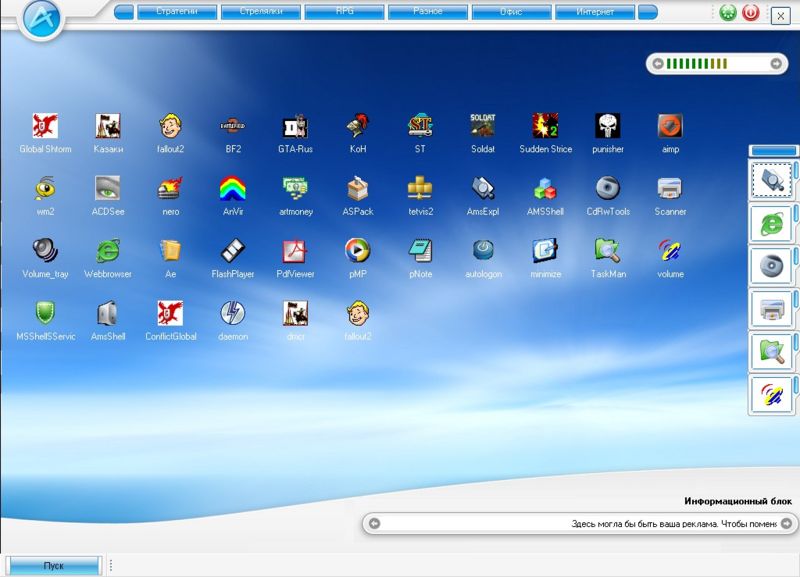Viewport: 800px width, 577px height.
Task: Launch the daemon lightning icon
Action: (x=233, y=313)
